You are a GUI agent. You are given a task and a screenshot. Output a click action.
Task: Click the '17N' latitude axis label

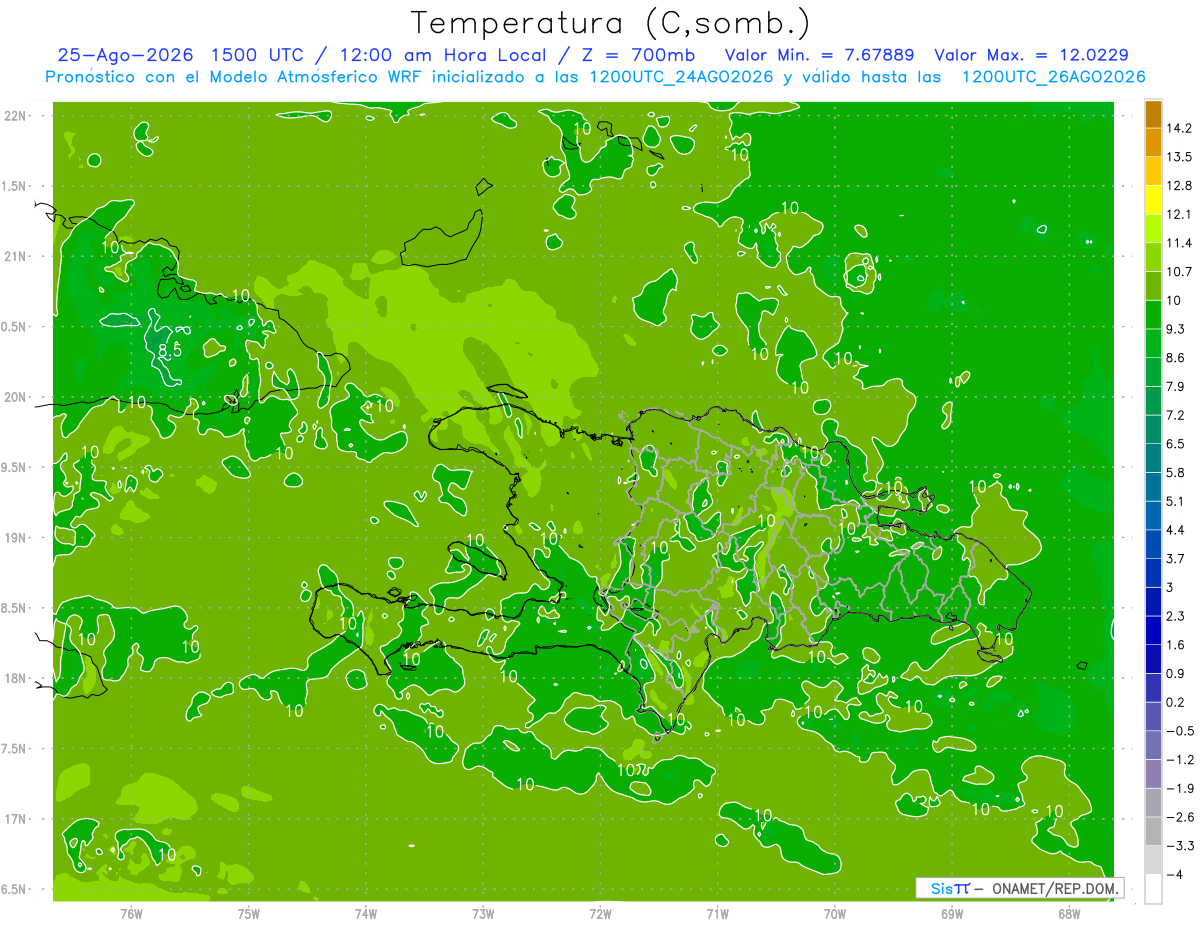point(16,819)
